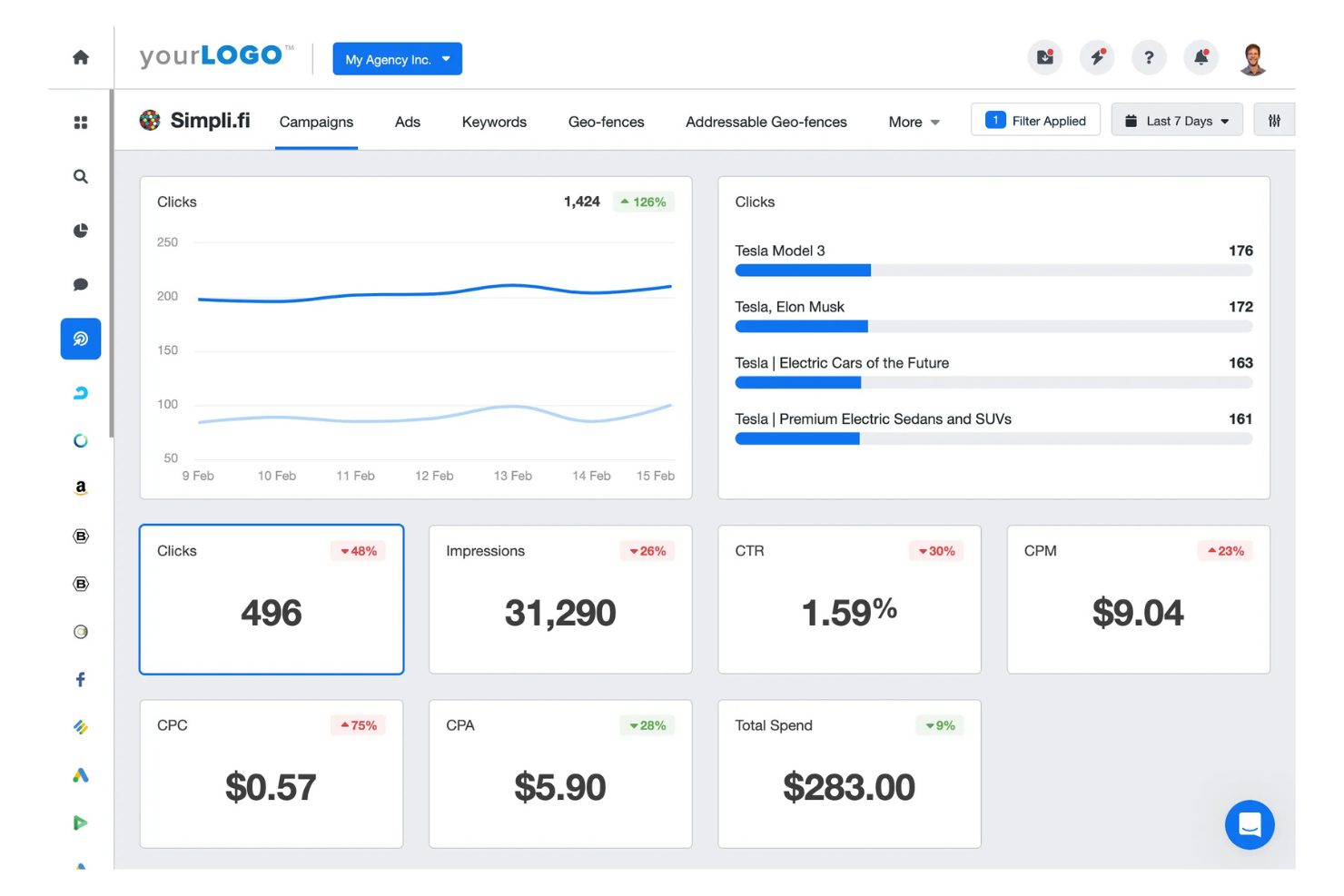Open the Facebook integration from the sidebar
Image resolution: width=1344 pixels, height=896 pixels.
(x=80, y=679)
